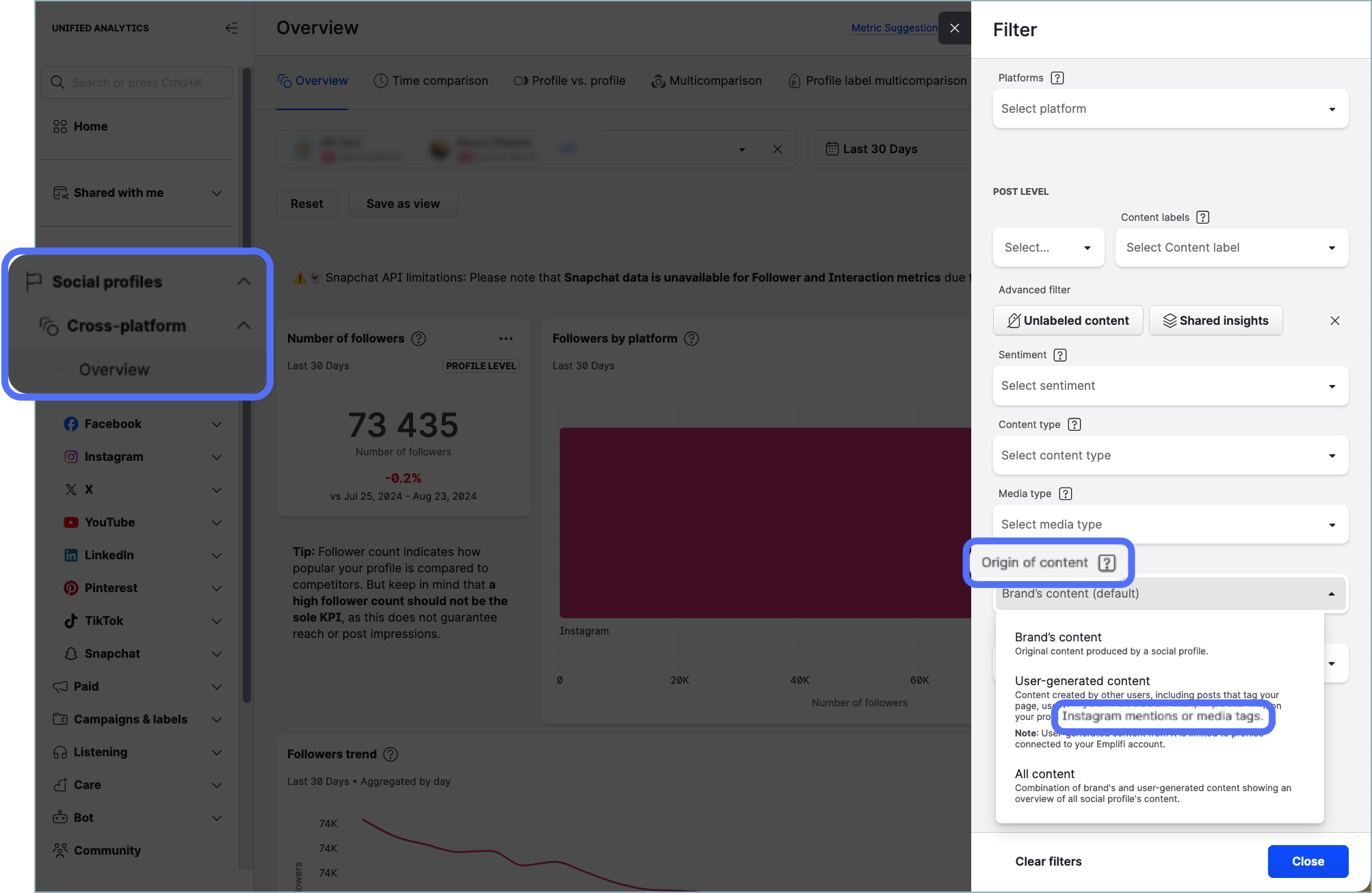This screenshot has height=893, width=1372.
Task: Collapse the sidebar with the collapse icon
Action: pos(232,28)
